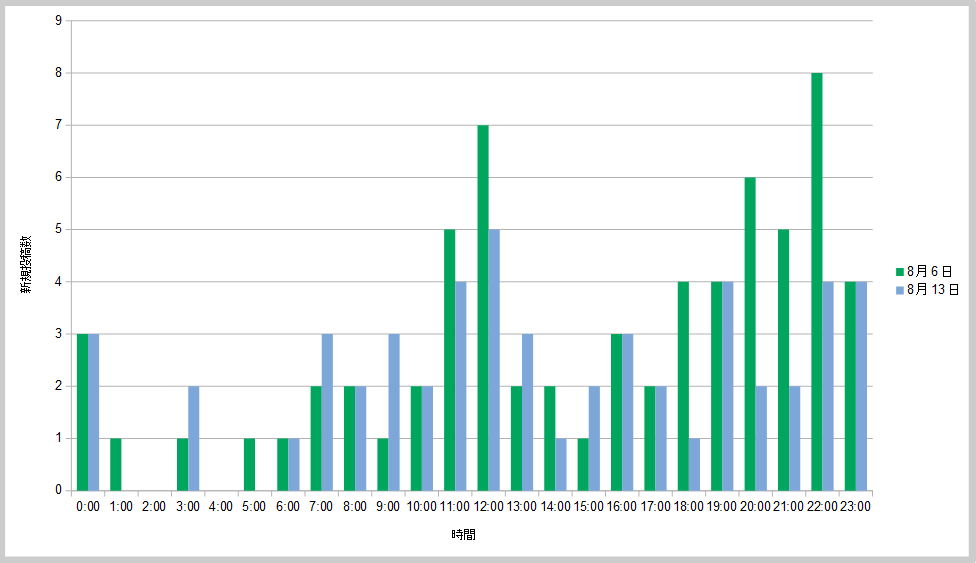
Task: Click the blue bar at 23:00
Action: pyautogui.click(x=860, y=386)
